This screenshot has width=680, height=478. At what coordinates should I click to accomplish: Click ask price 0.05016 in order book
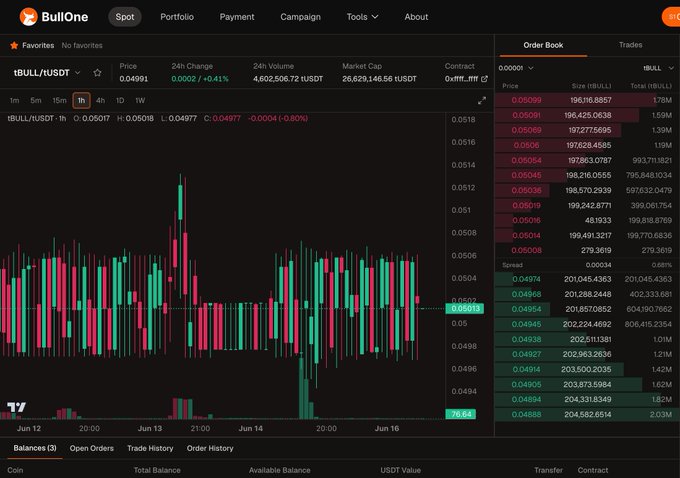pos(526,220)
